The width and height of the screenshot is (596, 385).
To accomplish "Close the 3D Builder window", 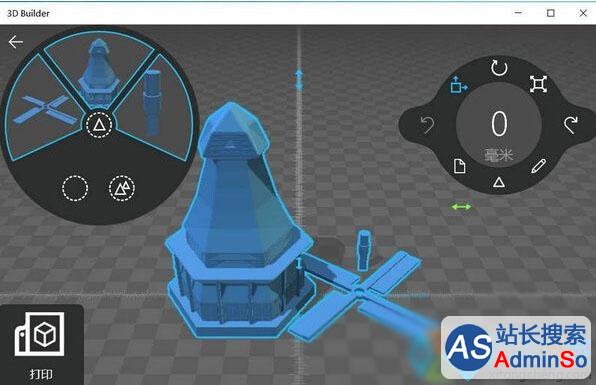I will click(583, 13).
